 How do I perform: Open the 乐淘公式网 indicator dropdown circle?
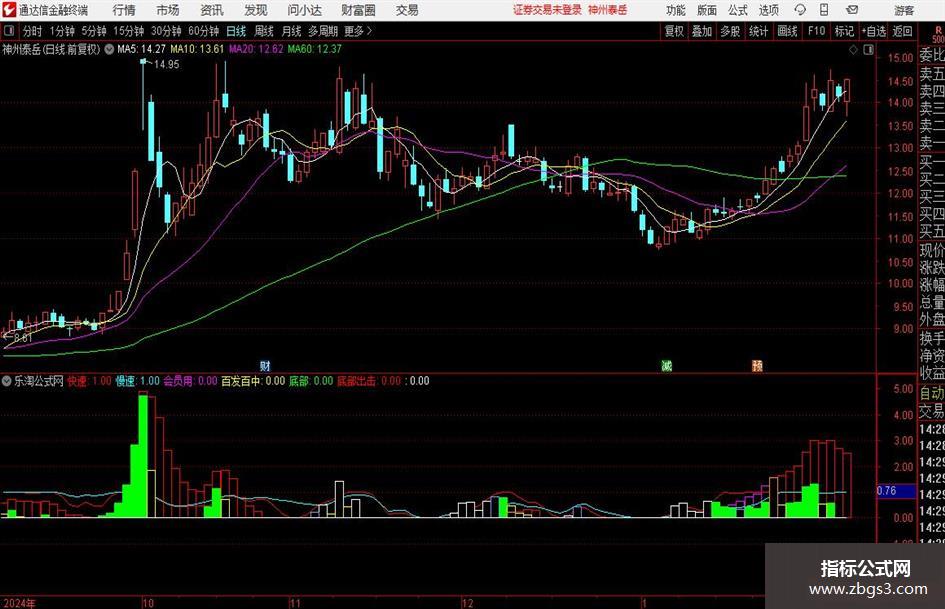7,381
